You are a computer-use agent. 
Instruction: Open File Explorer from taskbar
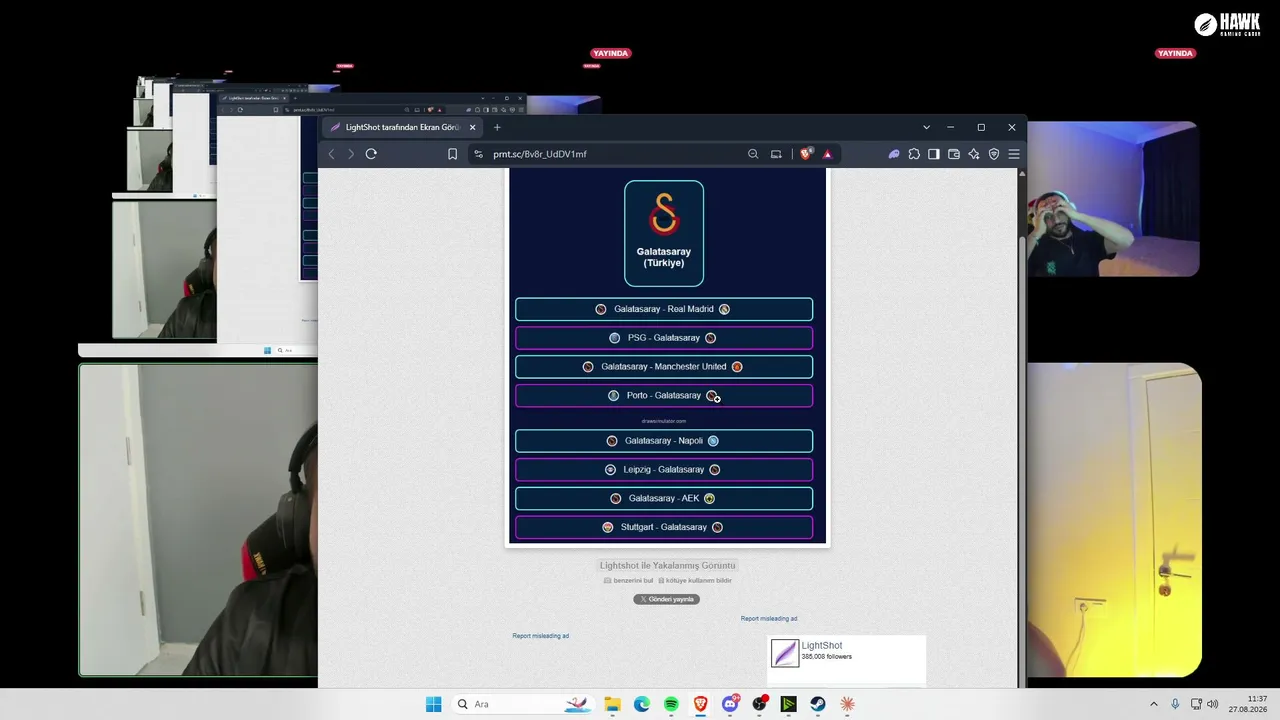coord(612,704)
